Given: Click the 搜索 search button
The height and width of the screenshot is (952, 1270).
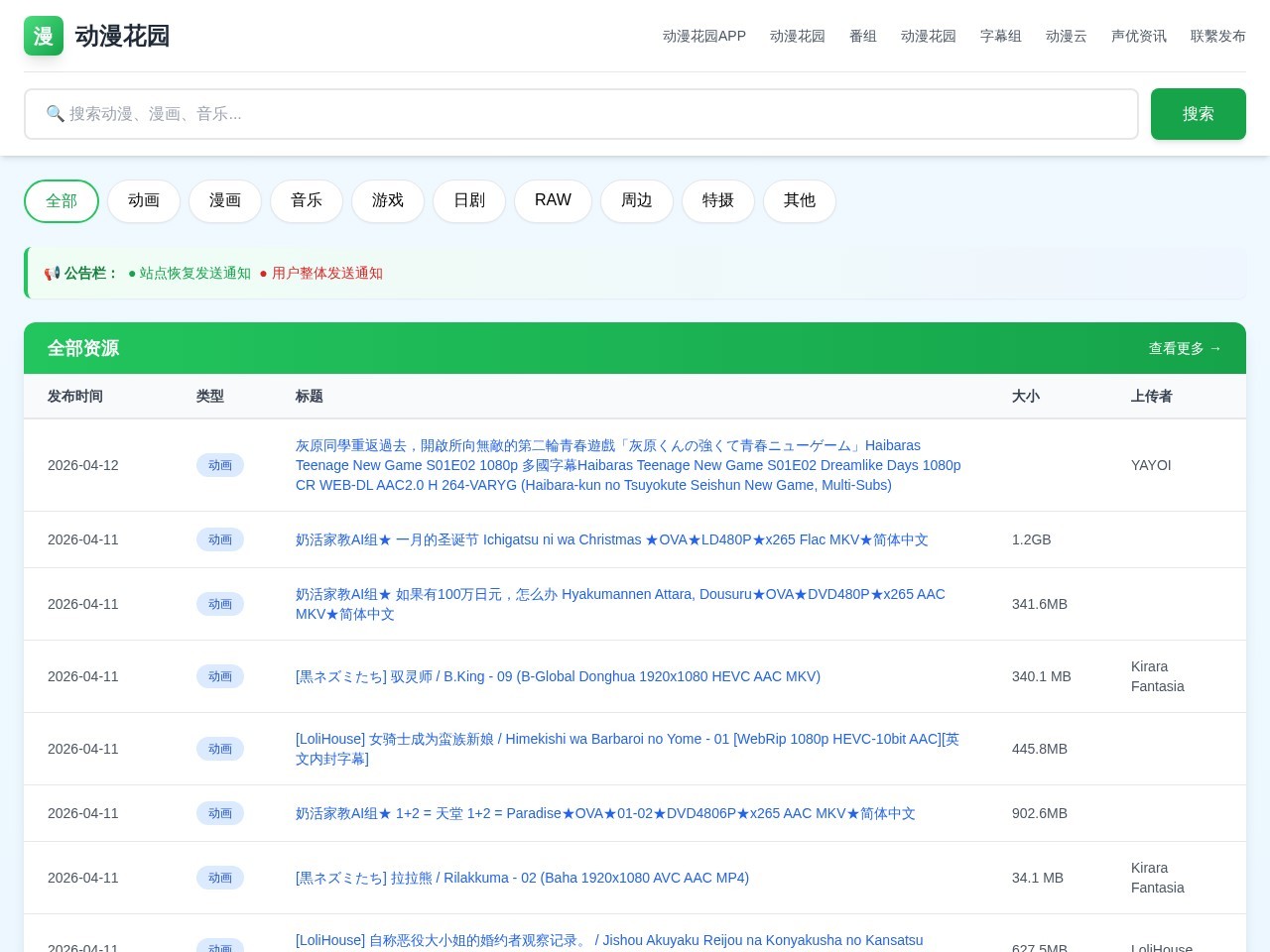Looking at the screenshot, I should tap(1198, 114).
